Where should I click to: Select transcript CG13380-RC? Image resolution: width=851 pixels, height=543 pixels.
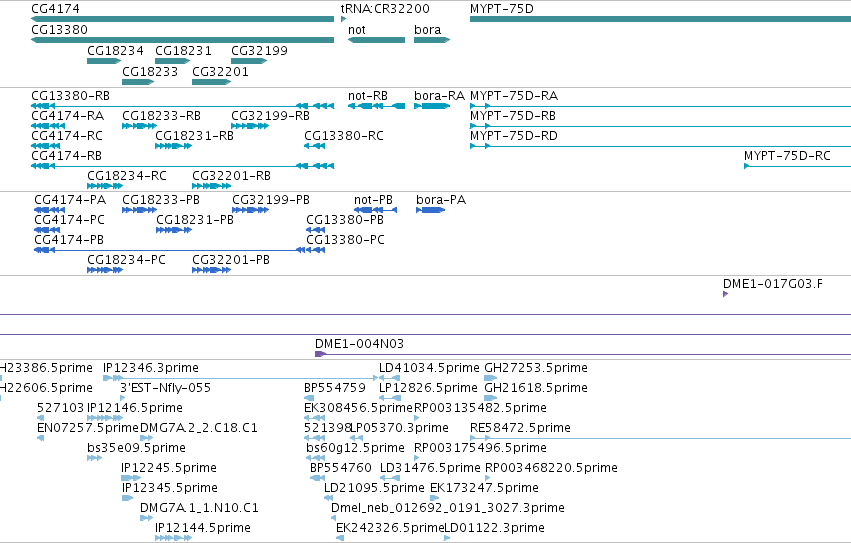(315, 146)
